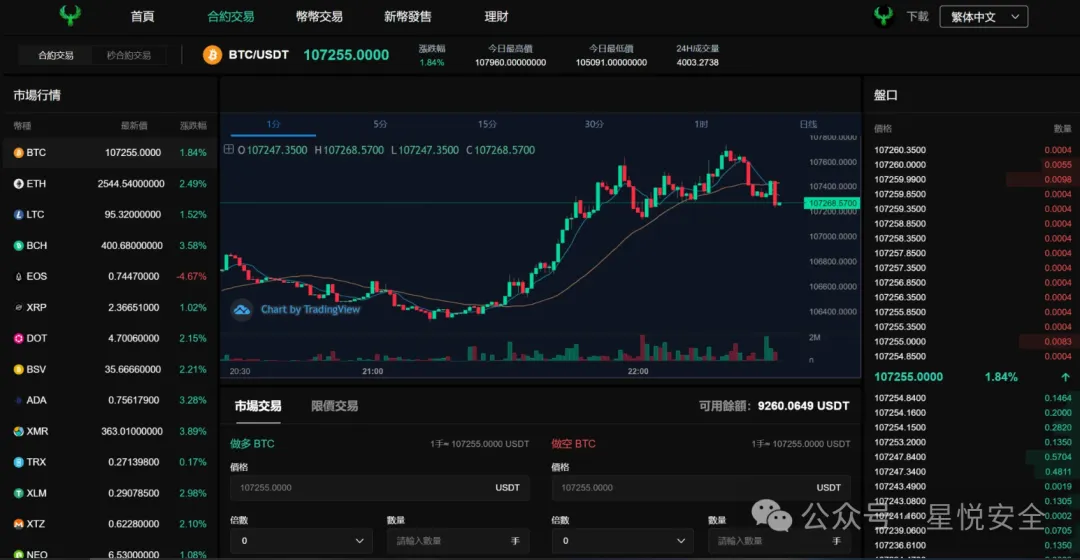Viewport: 1080px width, 560px height.
Task: Open the 理財 menu item
Action: 496,17
